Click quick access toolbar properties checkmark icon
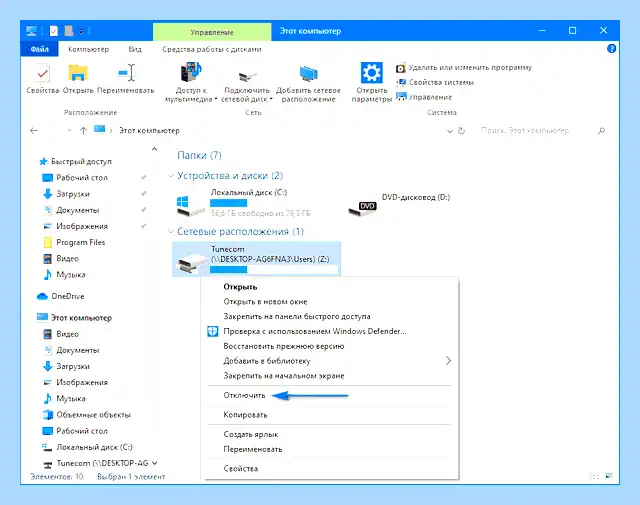This screenshot has height=505, width=640. tap(53, 31)
